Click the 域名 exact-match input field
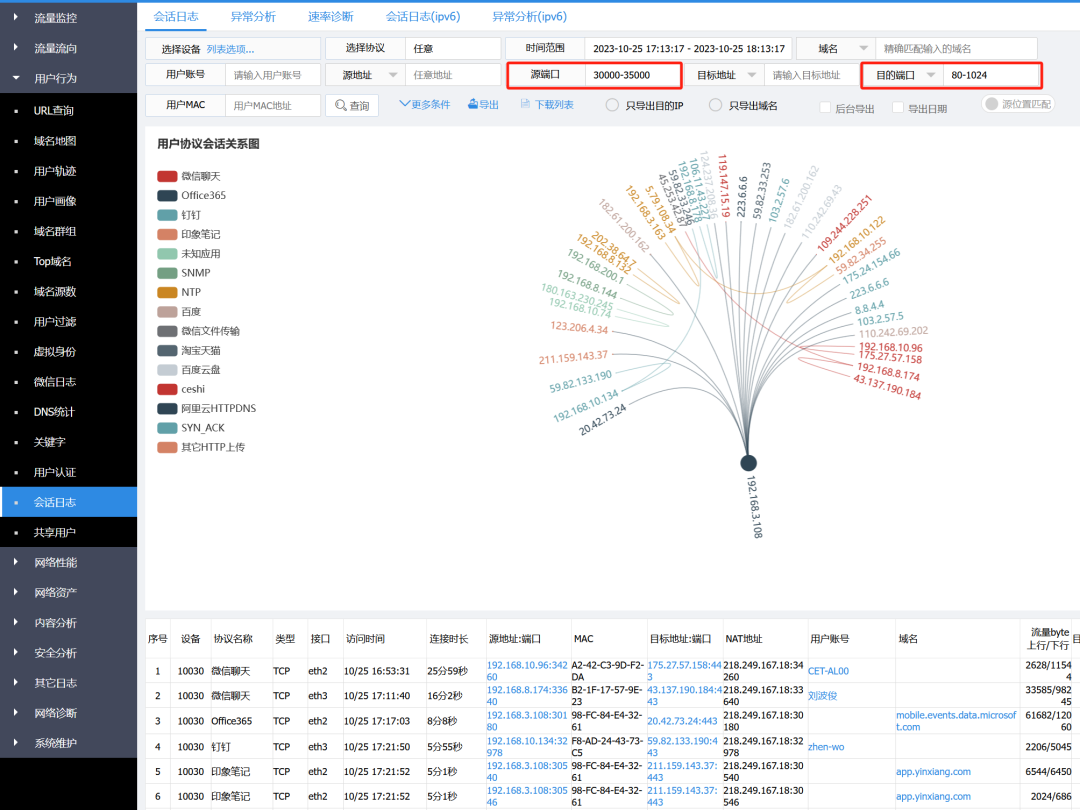The image size is (1080, 810). pyautogui.click(x=956, y=48)
